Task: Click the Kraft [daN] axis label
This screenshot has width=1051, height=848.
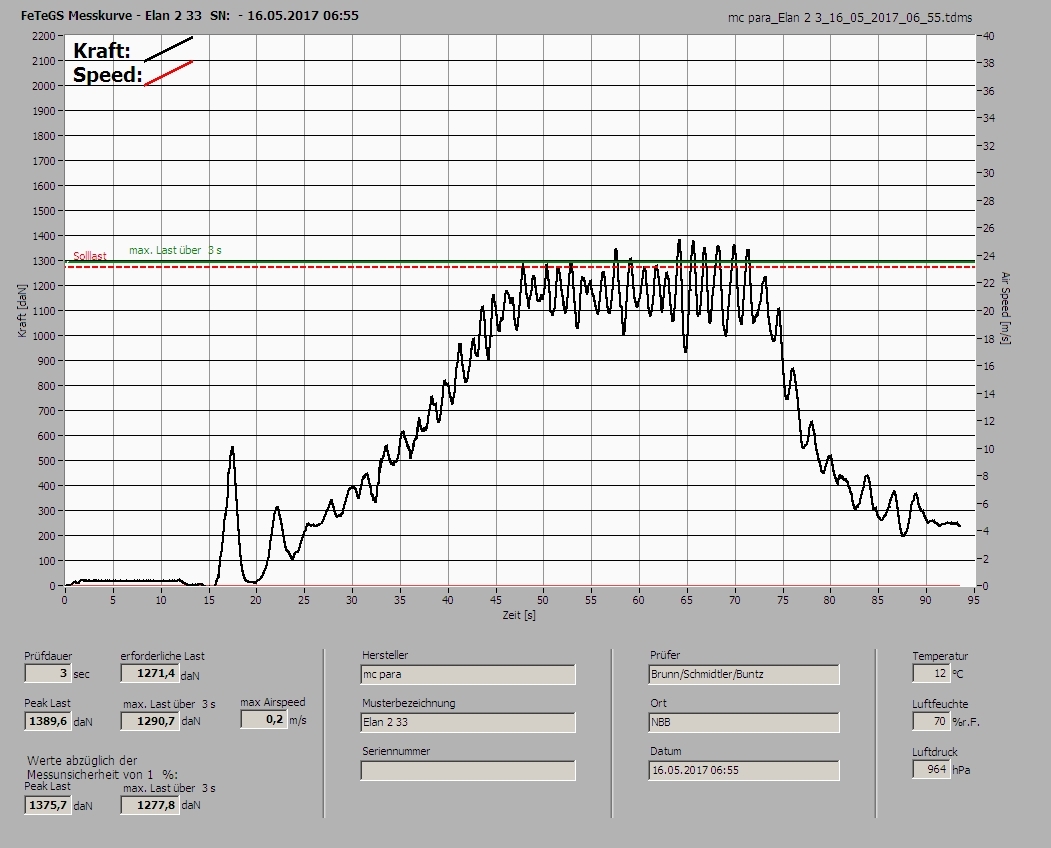Action: [23, 310]
